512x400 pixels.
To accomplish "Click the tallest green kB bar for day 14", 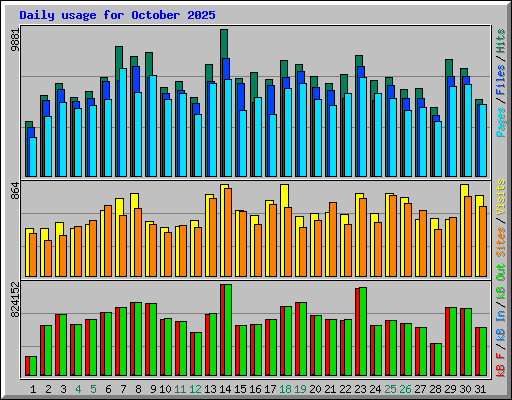I will pyautogui.click(x=228, y=330).
